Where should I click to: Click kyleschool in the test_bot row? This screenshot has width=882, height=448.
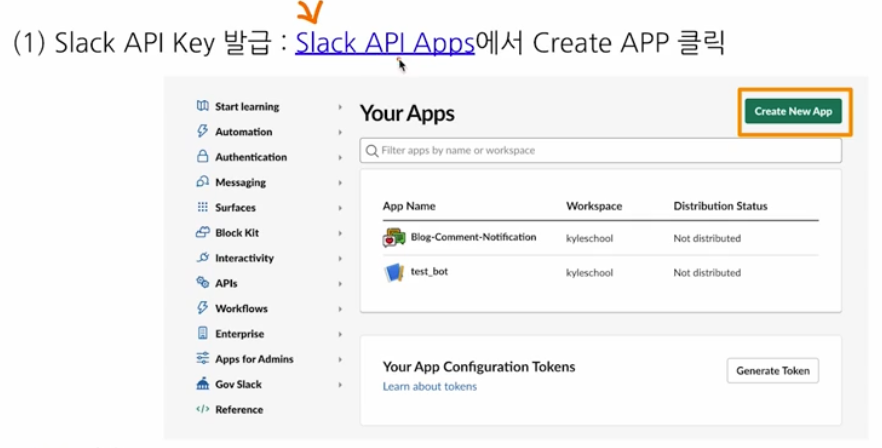tap(590, 273)
